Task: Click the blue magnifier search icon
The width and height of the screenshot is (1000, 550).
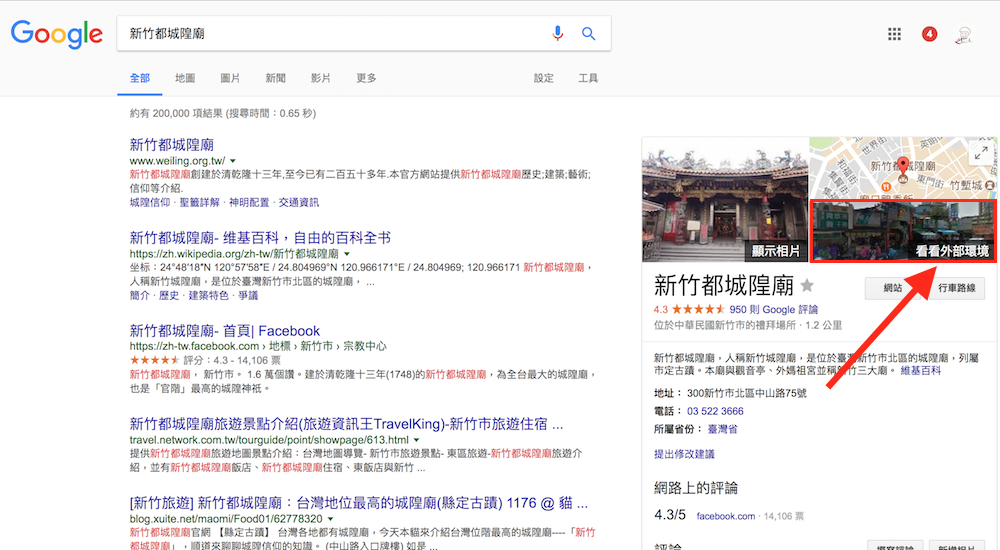Action: [x=589, y=33]
